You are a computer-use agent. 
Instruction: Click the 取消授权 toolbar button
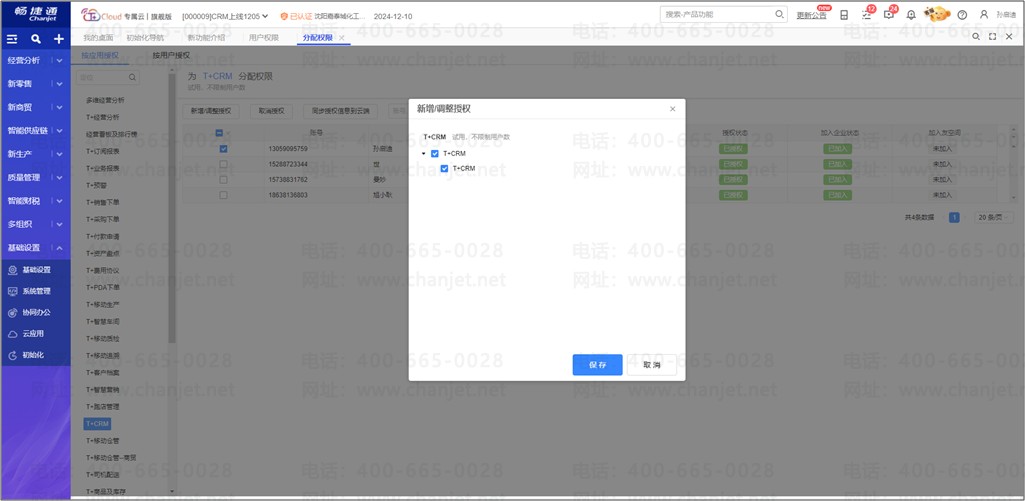click(x=271, y=111)
